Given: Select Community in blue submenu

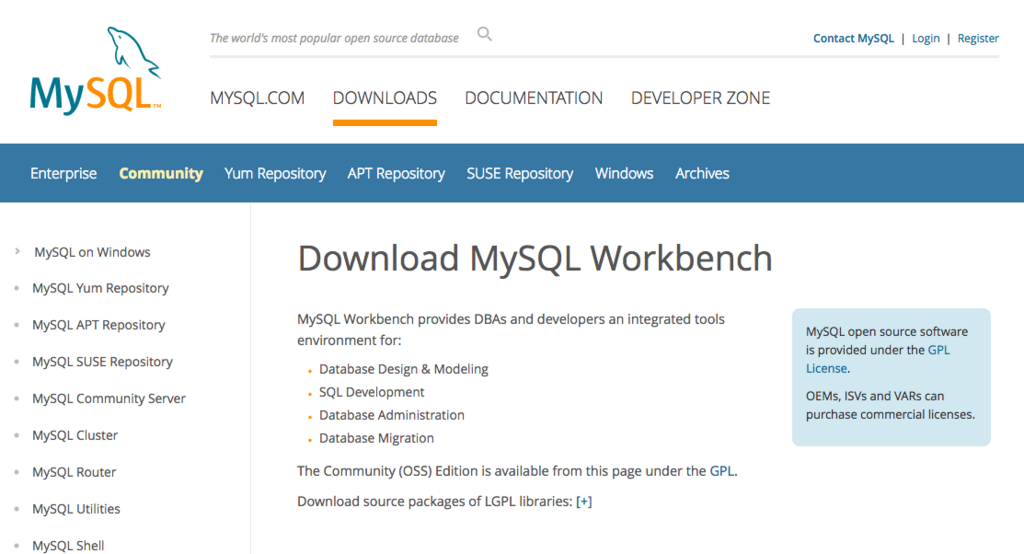Looking at the screenshot, I should coord(161,173).
